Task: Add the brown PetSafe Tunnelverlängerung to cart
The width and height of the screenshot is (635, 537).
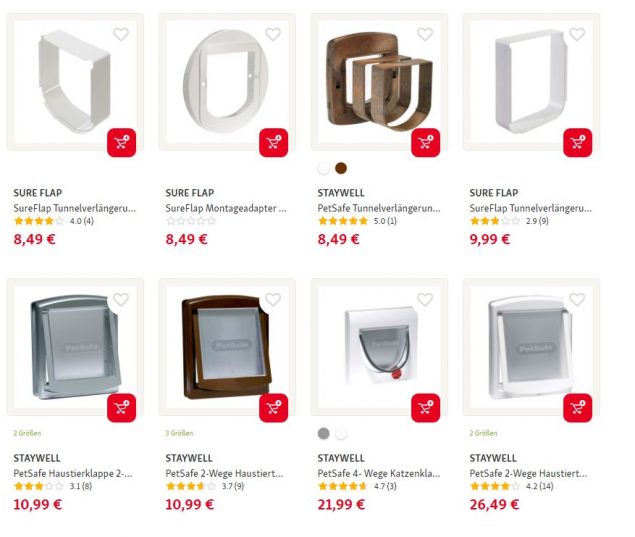Action: click(426, 143)
